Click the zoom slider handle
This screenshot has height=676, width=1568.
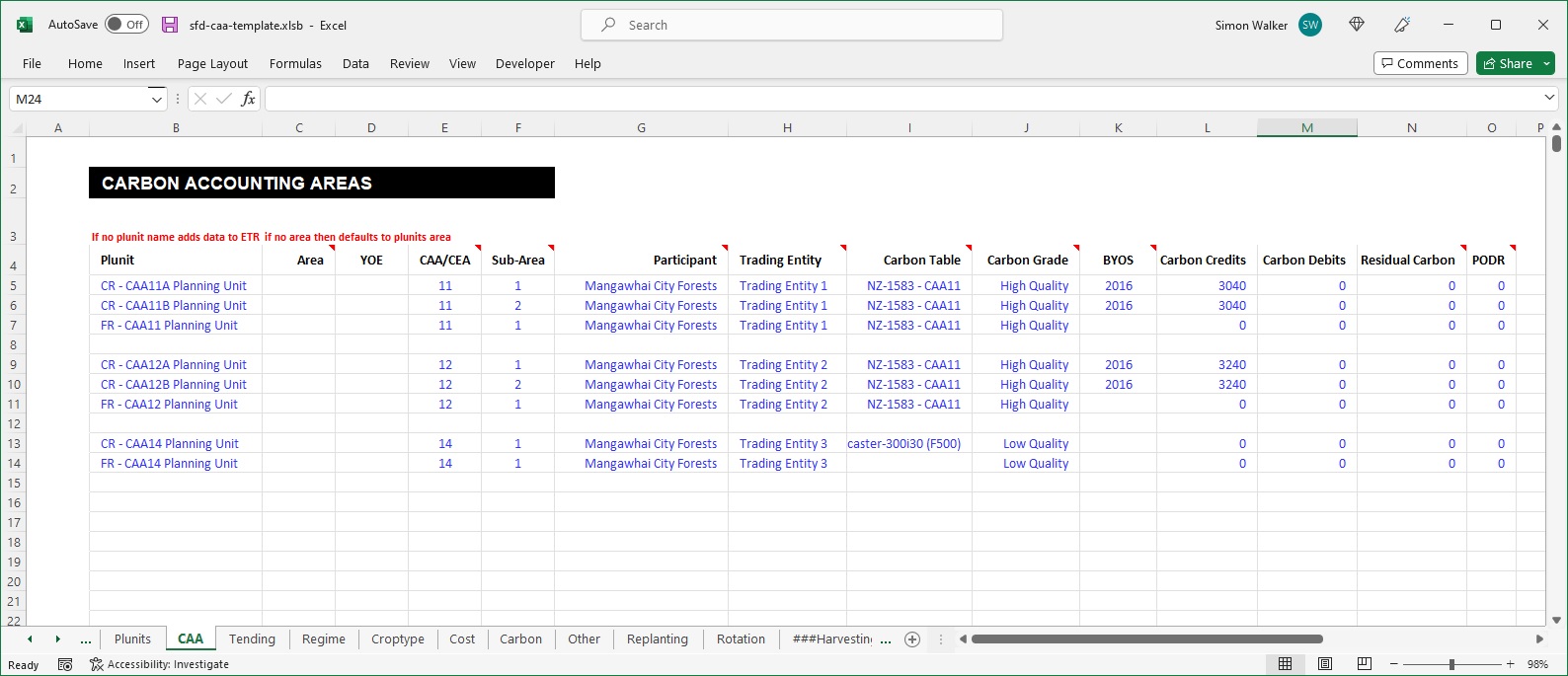[1451, 664]
